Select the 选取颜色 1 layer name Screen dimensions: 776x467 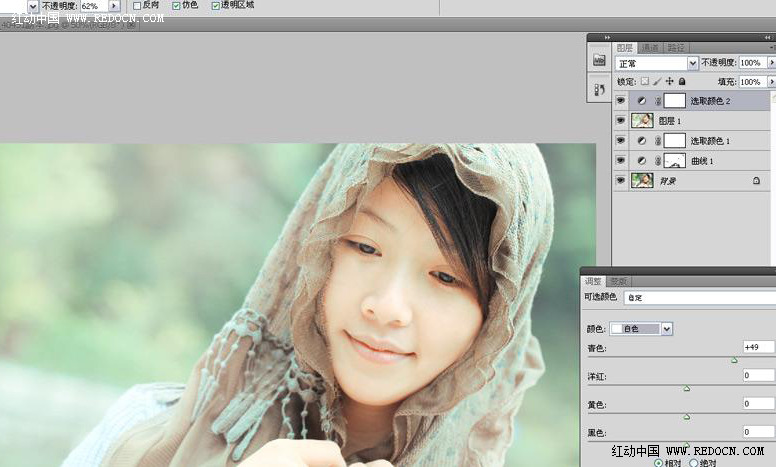pyautogui.click(x=710, y=141)
